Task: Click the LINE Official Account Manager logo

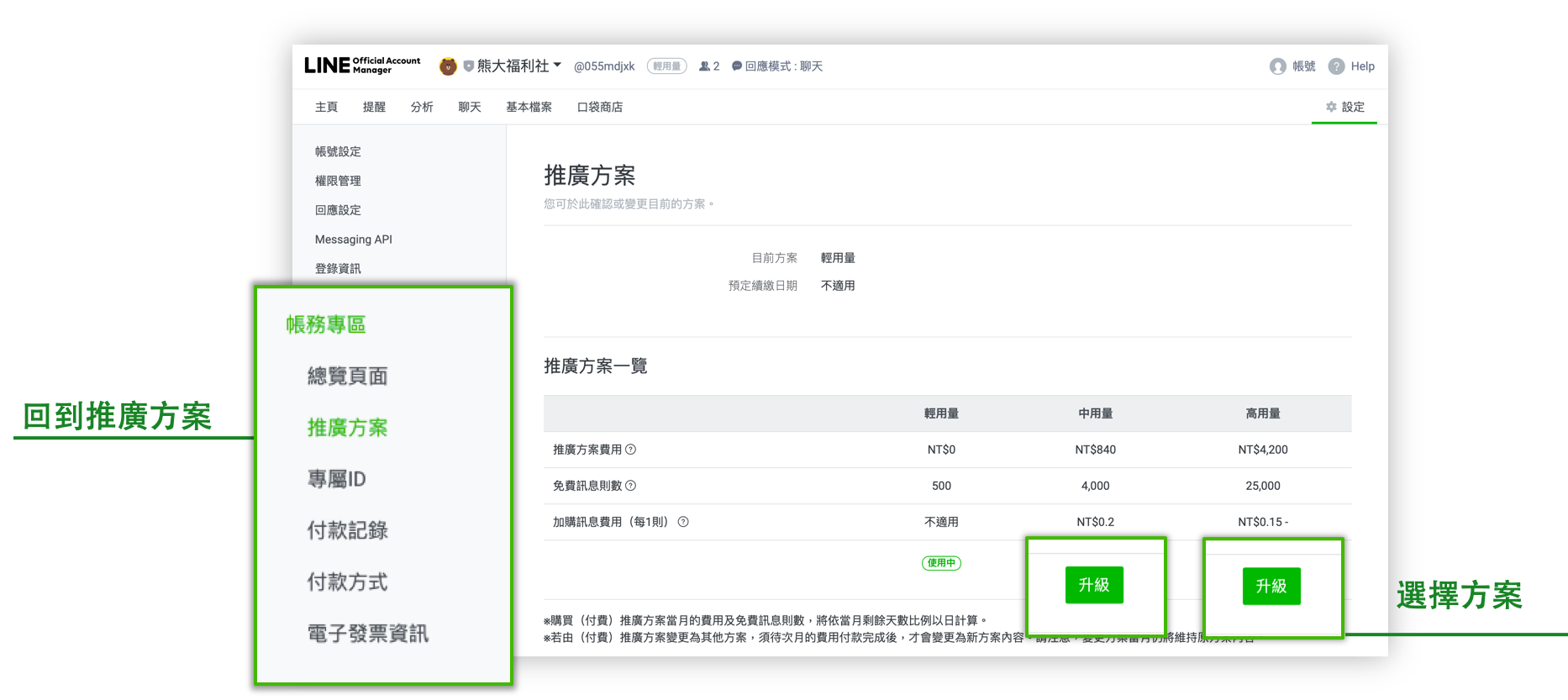Action: pos(362,66)
